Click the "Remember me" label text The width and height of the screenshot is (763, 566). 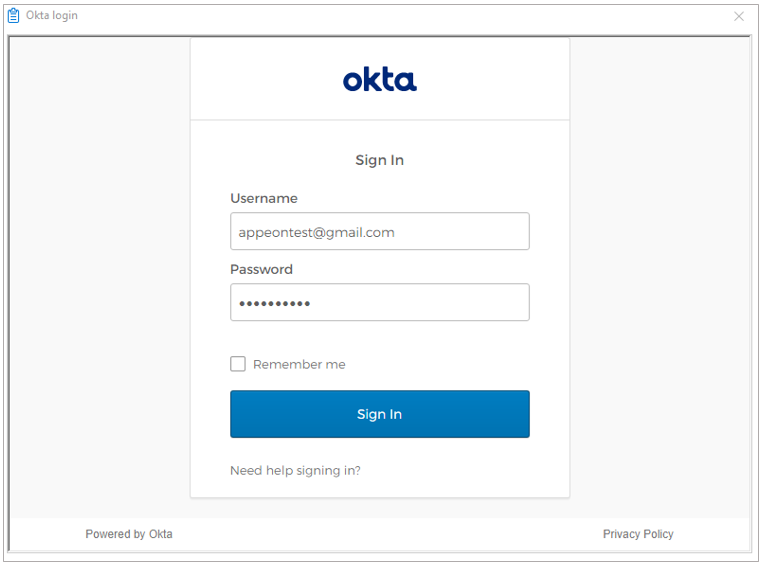(x=299, y=365)
